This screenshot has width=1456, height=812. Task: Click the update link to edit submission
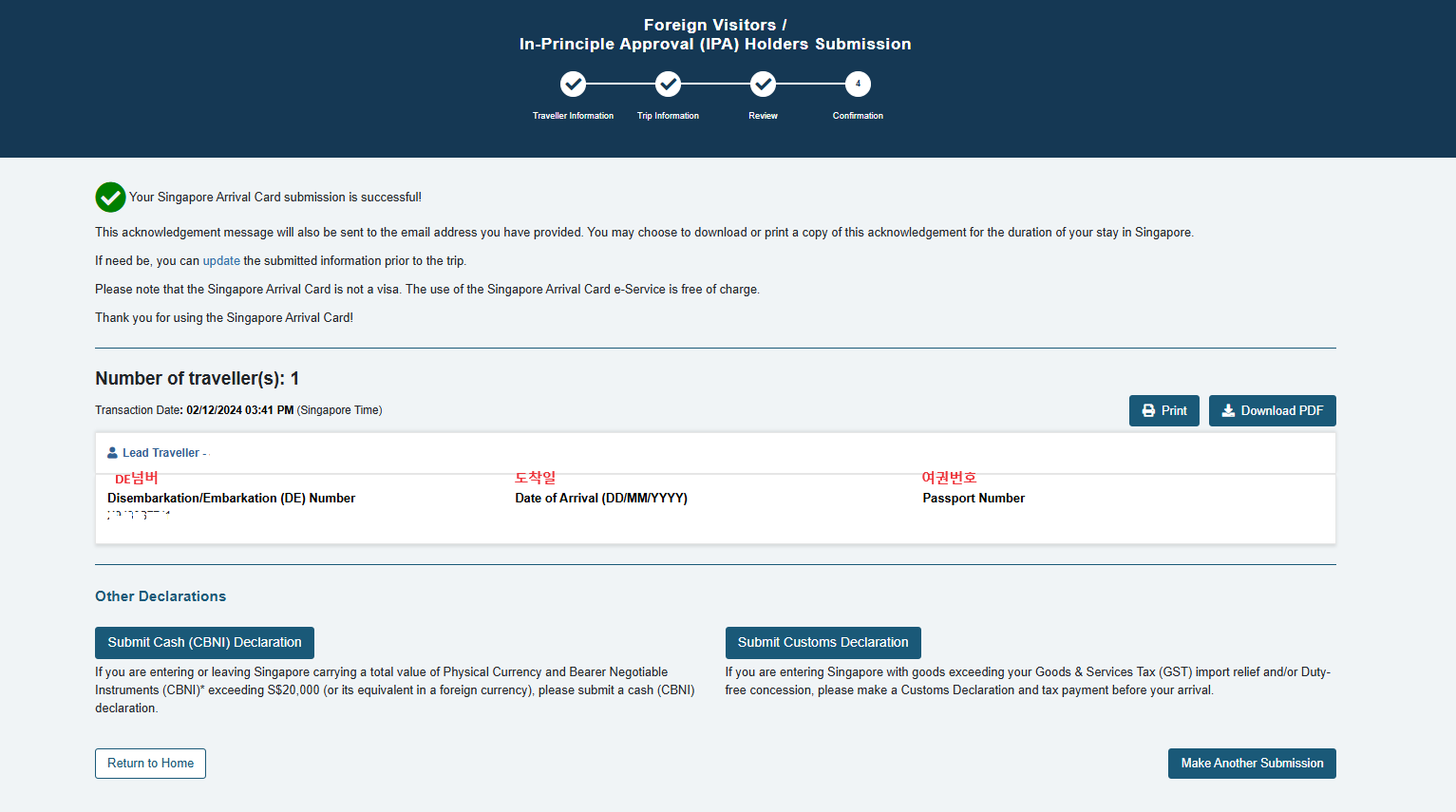(x=221, y=261)
